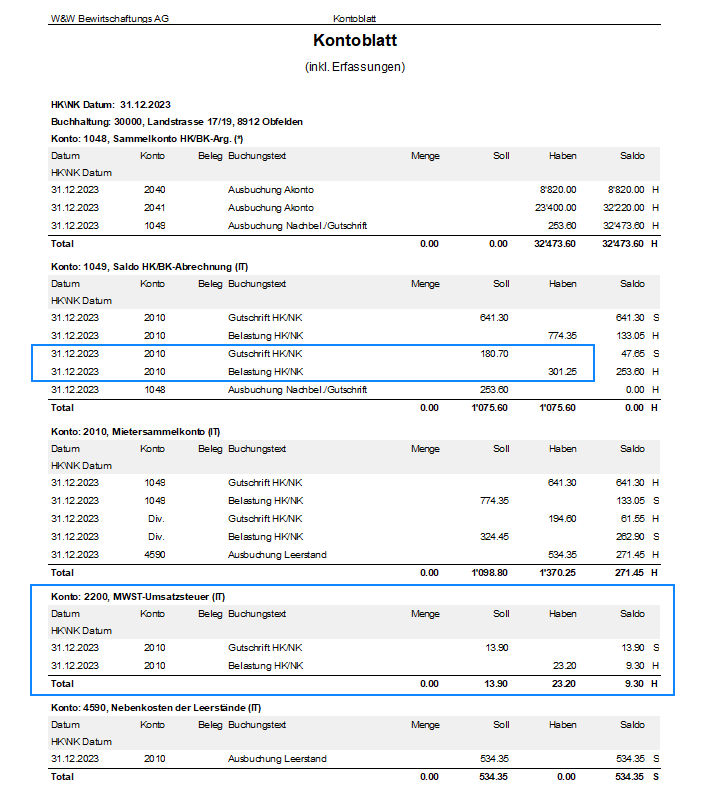Click Ausbuchung Akonto in the 2040 row
The width and height of the screenshot is (706, 797).
pyautogui.click(x=271, y=190)
